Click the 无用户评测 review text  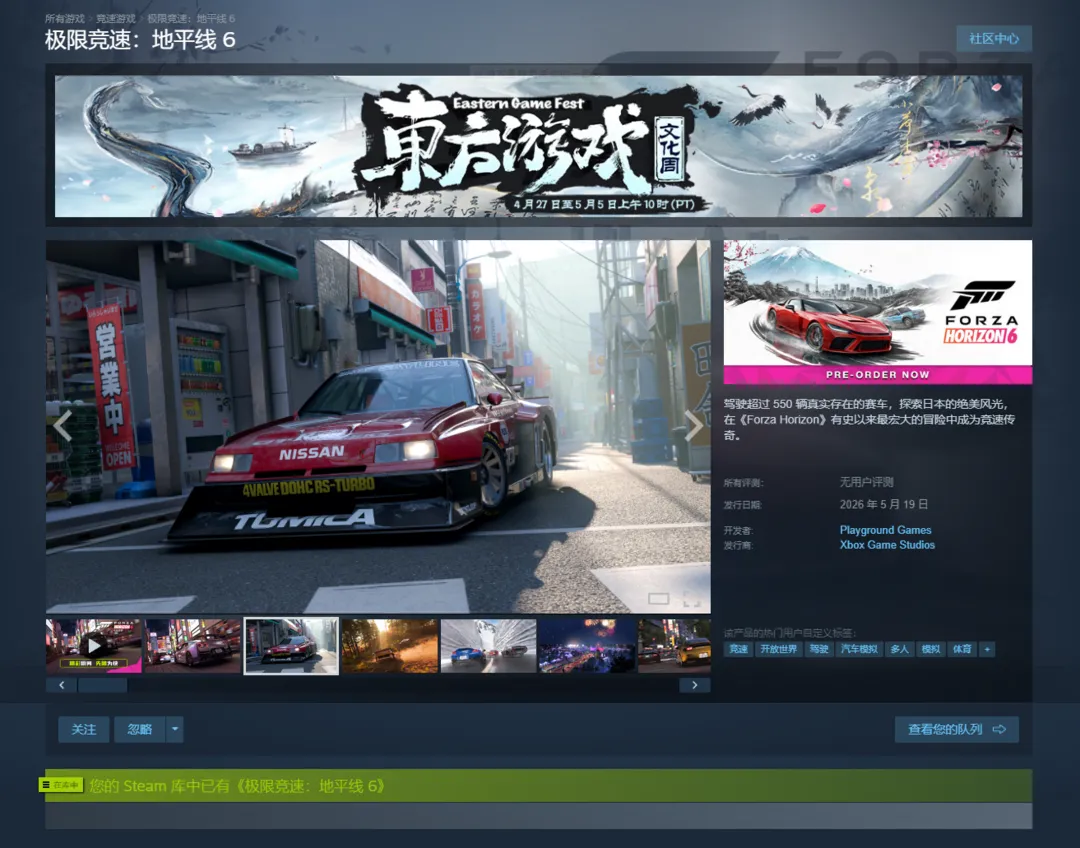pyautogui.click(x=866, y=482)
